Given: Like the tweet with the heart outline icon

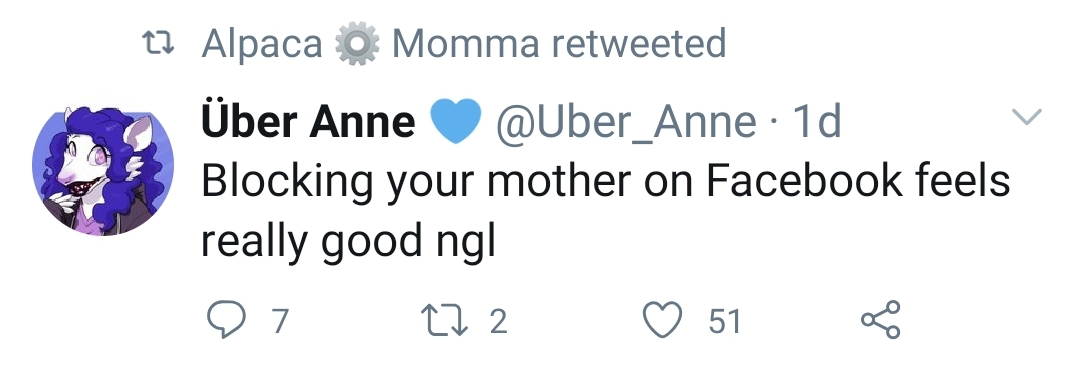Looking at the screenshot, I should 663,321.
